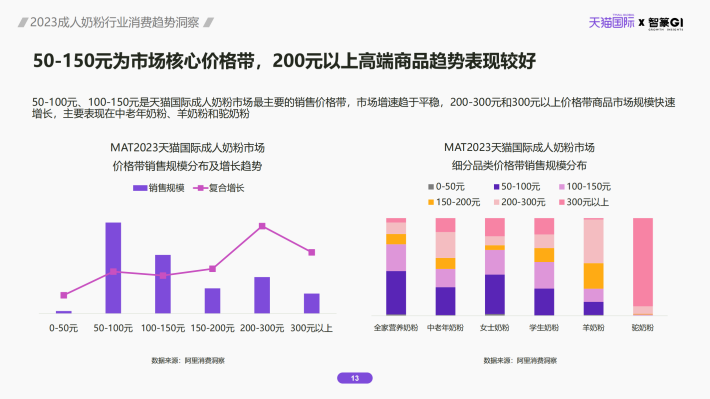Click the 300元以上 sales bar
Image resolution: width=710 pixels, height=399 pixels.
[x=312, y=303]
